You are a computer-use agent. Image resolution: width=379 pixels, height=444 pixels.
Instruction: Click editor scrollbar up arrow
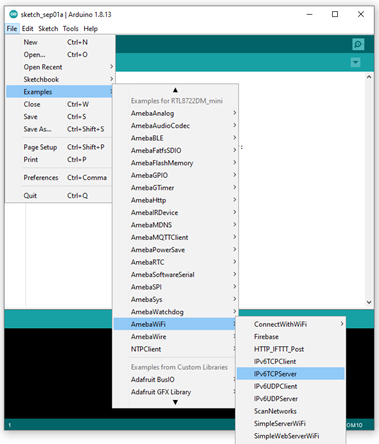369,77
